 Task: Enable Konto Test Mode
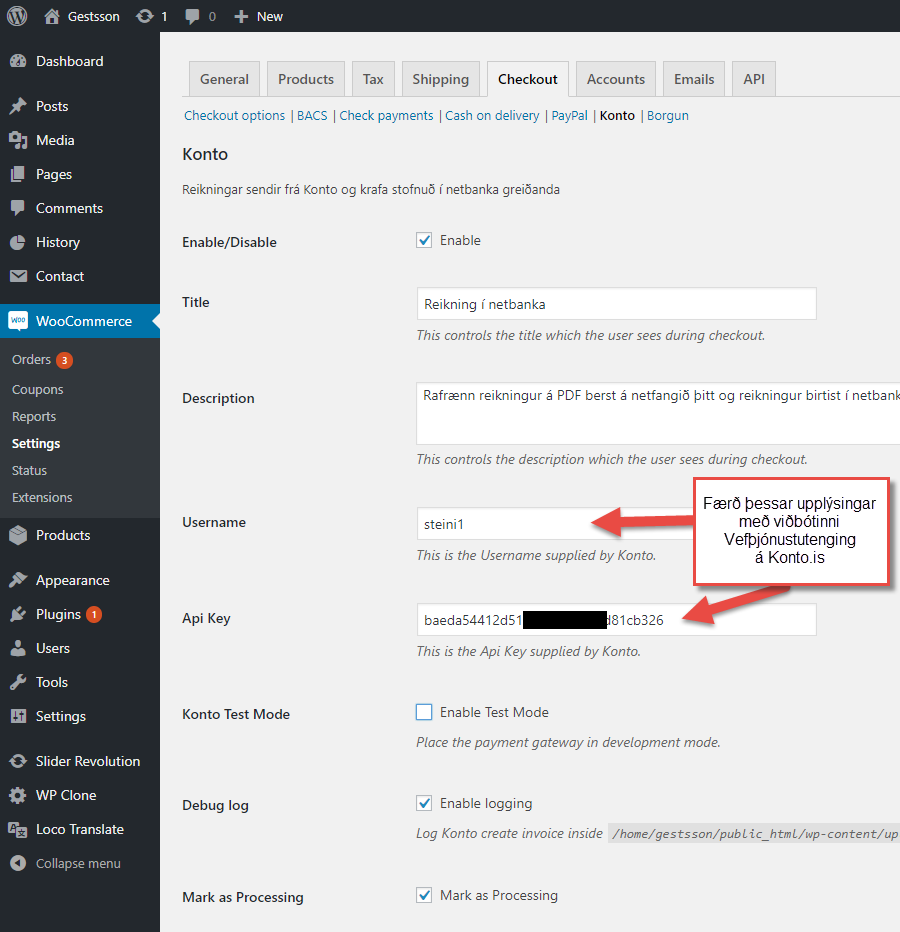[424, 712]
